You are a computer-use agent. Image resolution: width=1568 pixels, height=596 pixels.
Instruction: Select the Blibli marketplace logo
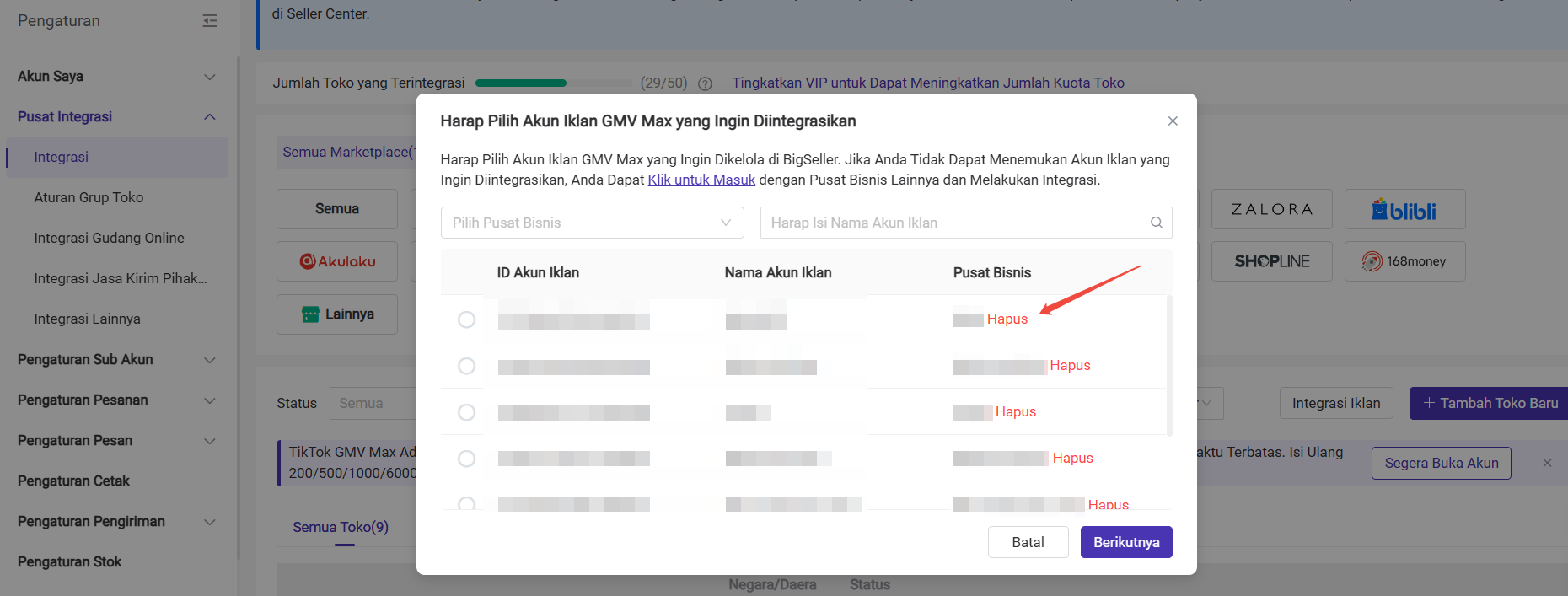(1404, 210)
